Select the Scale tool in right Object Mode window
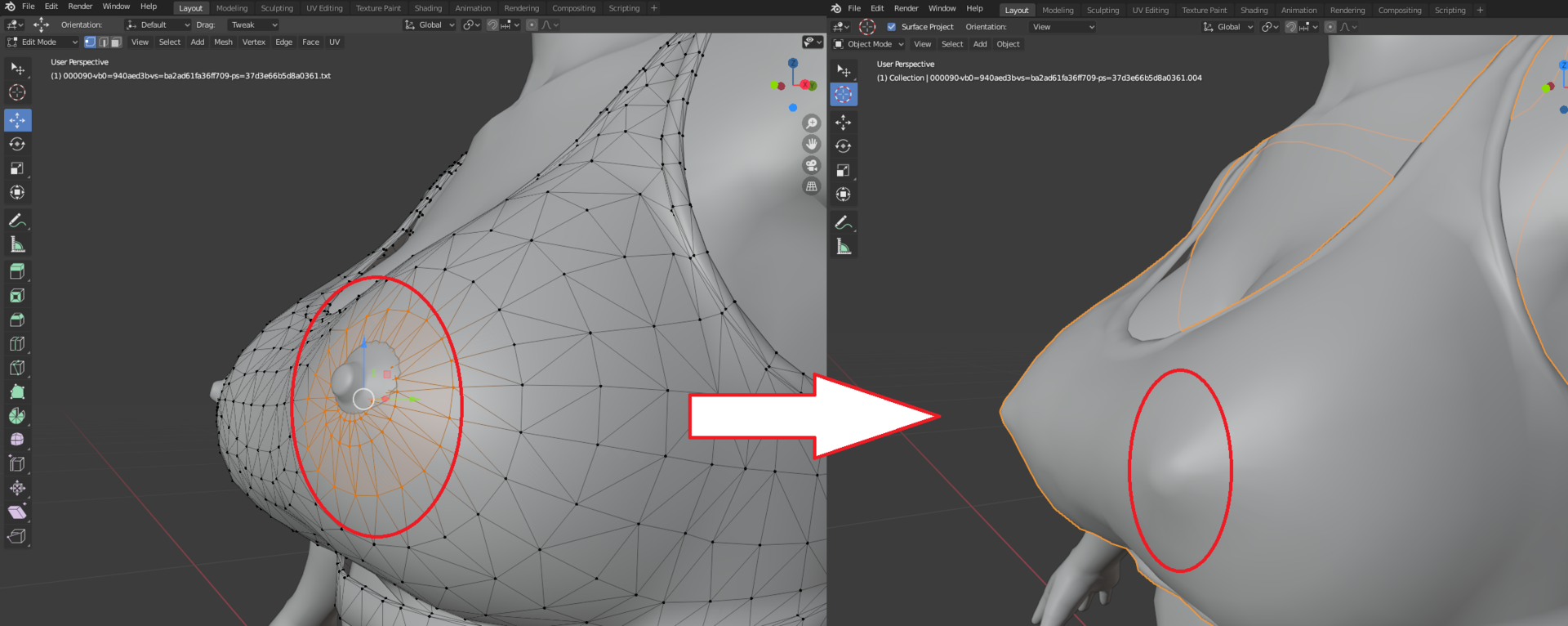This screenshot has height=626, width=1568. [844, 171]
